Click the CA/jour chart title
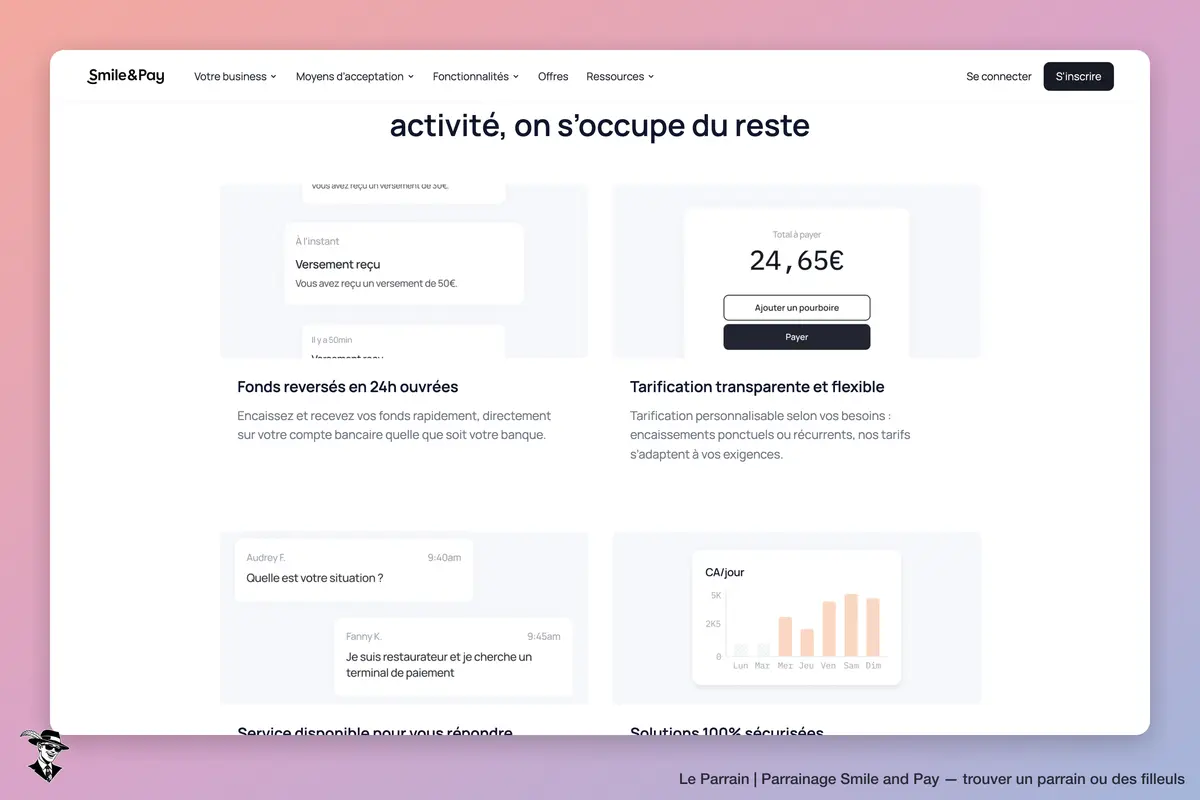1200x800 pixels. [725, 573]
